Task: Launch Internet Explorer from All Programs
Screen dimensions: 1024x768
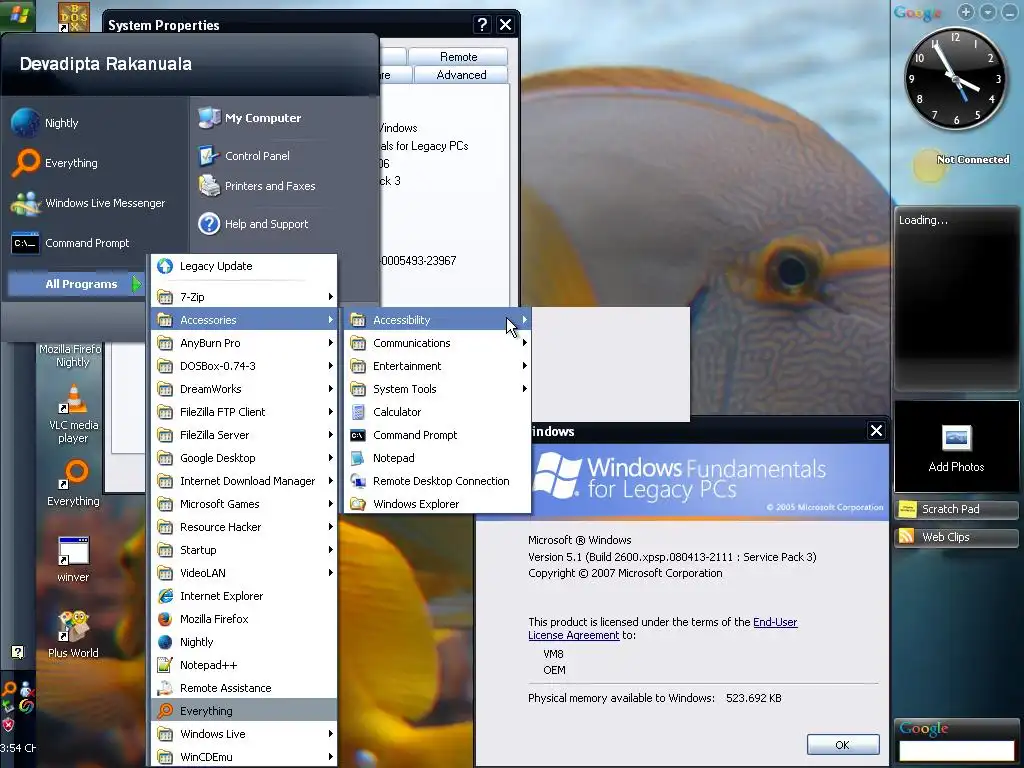Action: pos(244,596)
